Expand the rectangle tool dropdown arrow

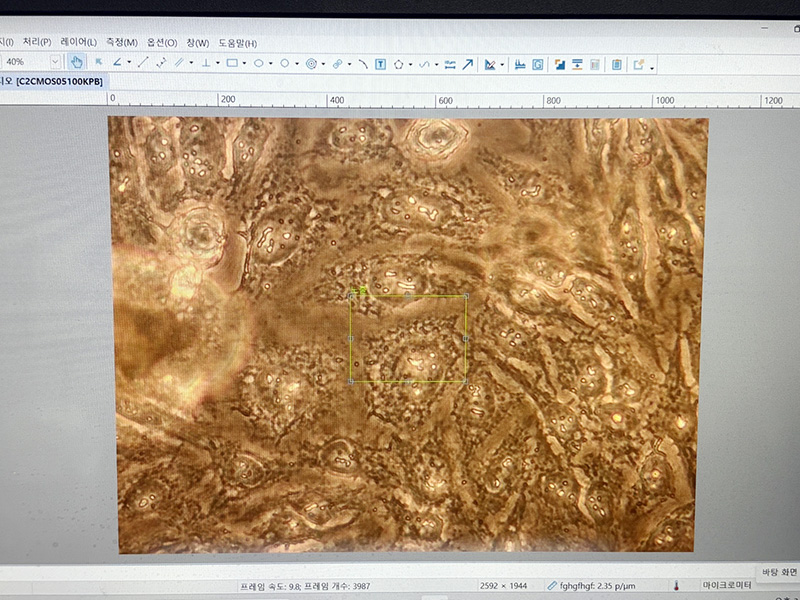244,63
